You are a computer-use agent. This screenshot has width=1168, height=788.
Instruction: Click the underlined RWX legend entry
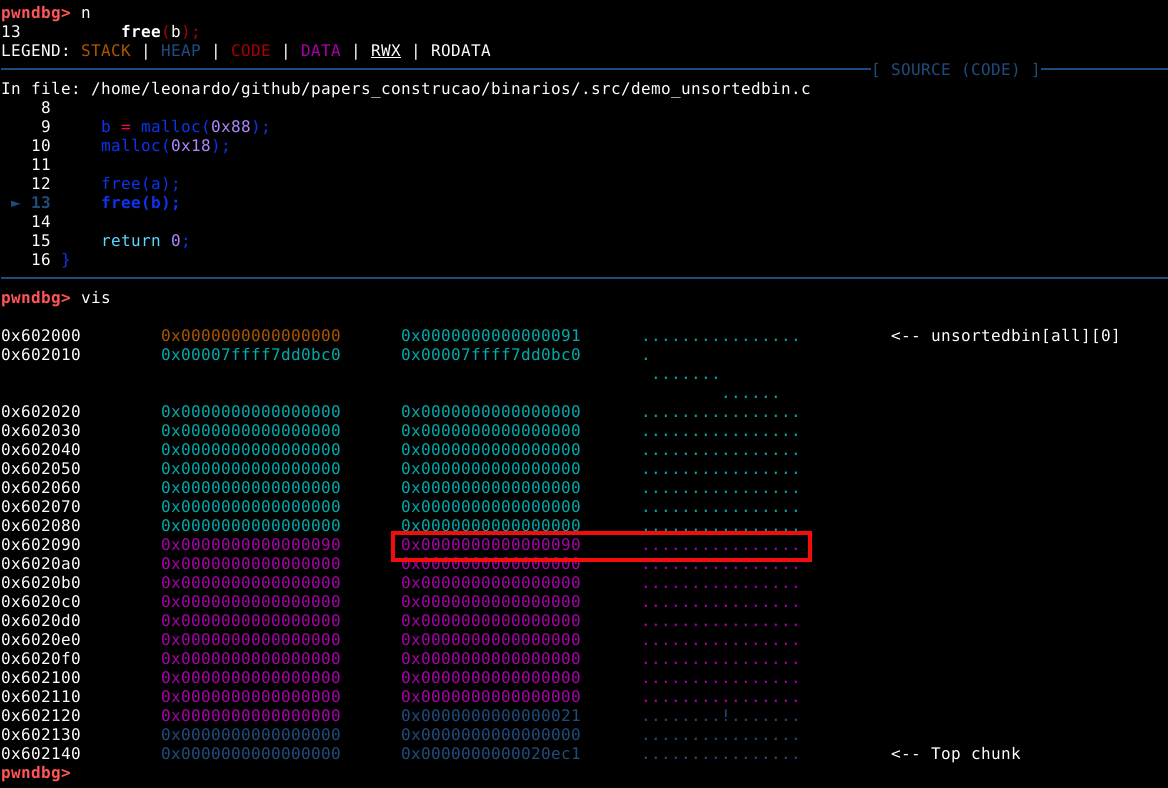click(385, 51)
